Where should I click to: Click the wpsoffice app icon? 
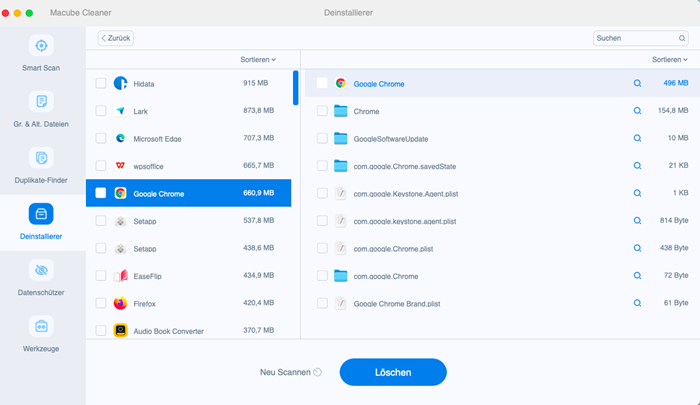[120, 166]
